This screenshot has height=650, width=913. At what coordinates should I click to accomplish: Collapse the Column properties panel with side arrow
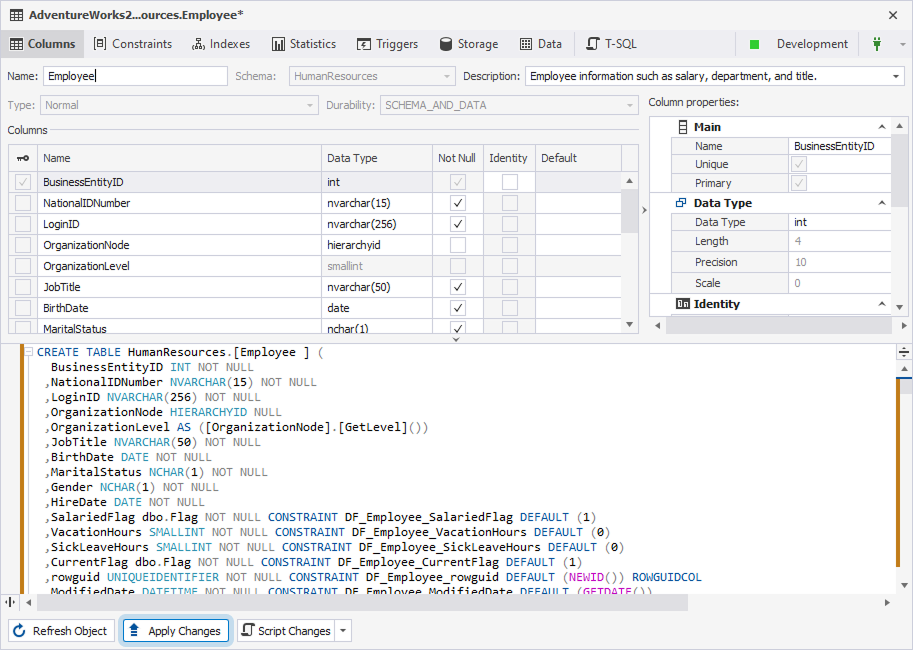pos(644,210)
